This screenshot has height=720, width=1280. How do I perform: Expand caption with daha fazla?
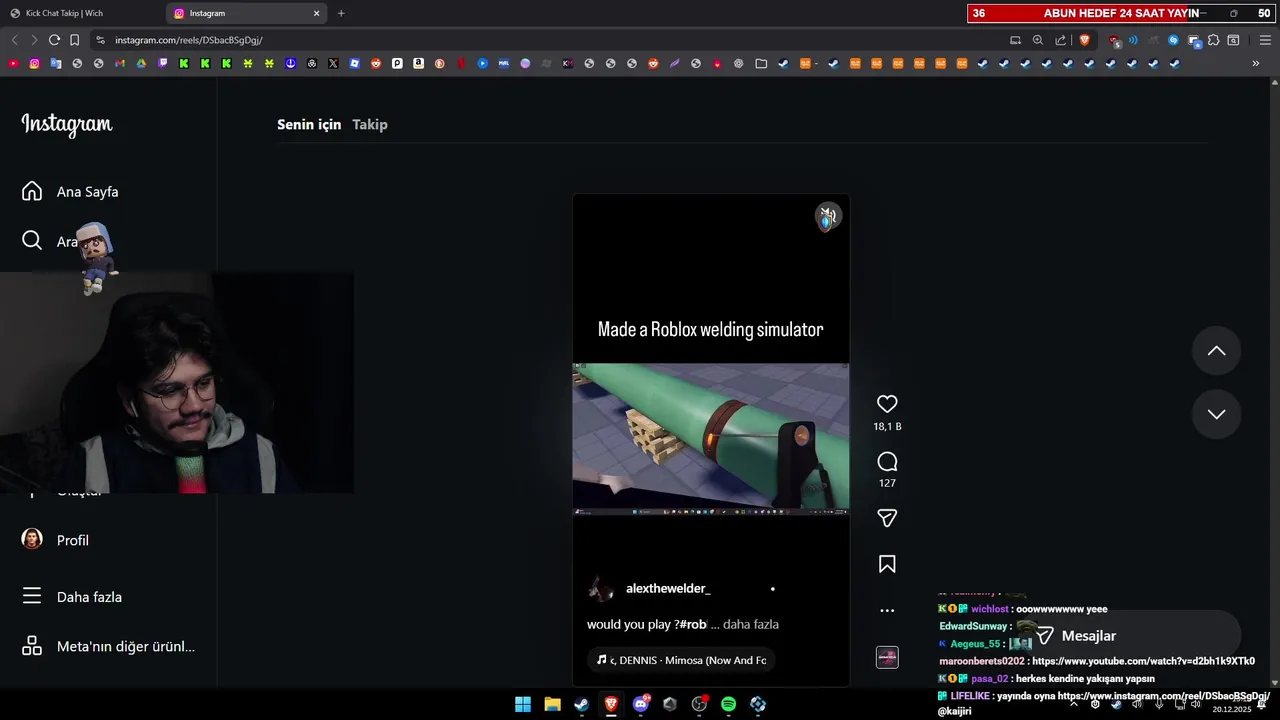[x=751, y=625]
